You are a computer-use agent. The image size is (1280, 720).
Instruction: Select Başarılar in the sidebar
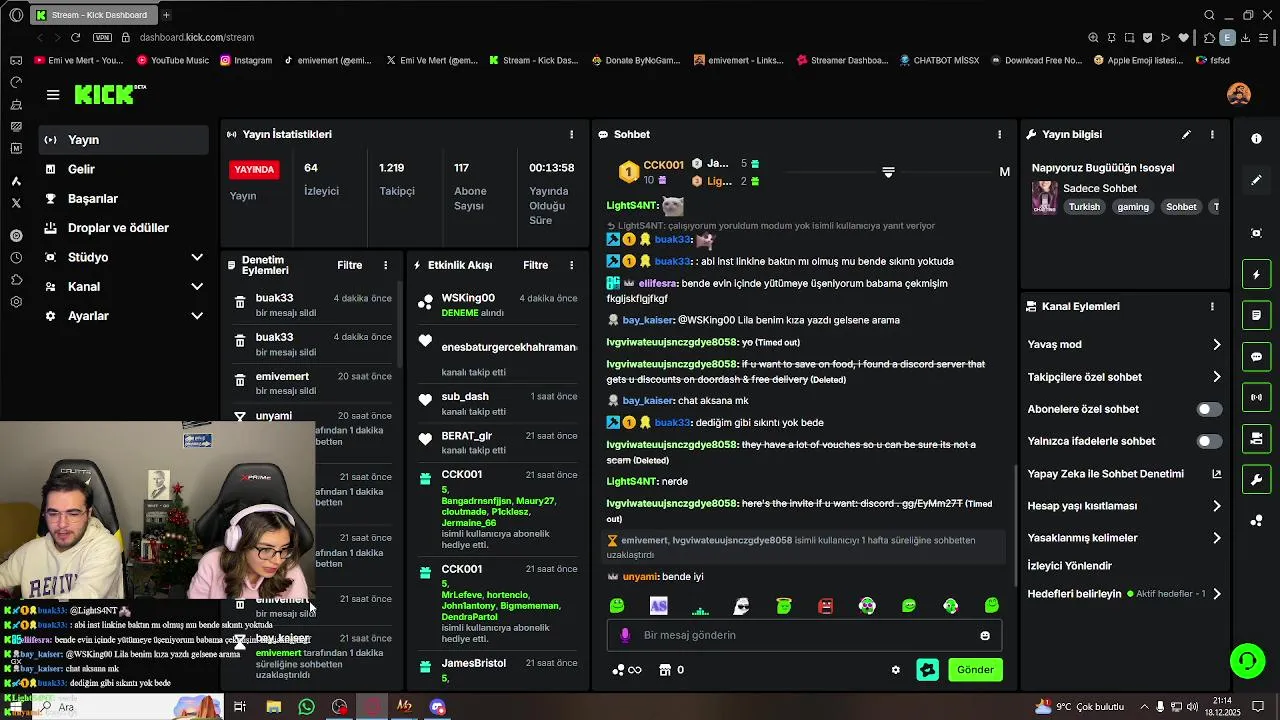[124, 199]
